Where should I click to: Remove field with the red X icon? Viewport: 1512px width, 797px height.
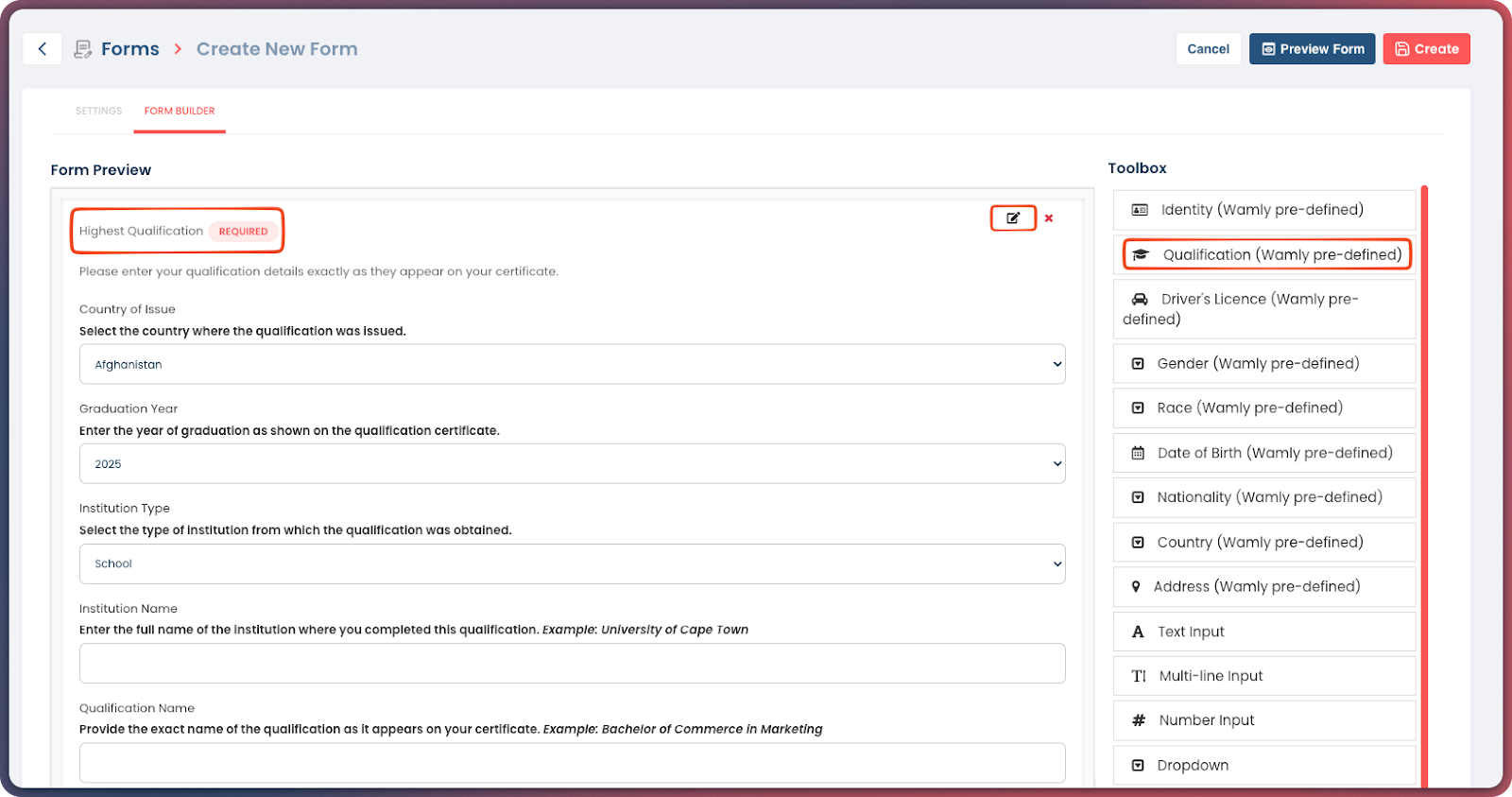[1049, 218]
